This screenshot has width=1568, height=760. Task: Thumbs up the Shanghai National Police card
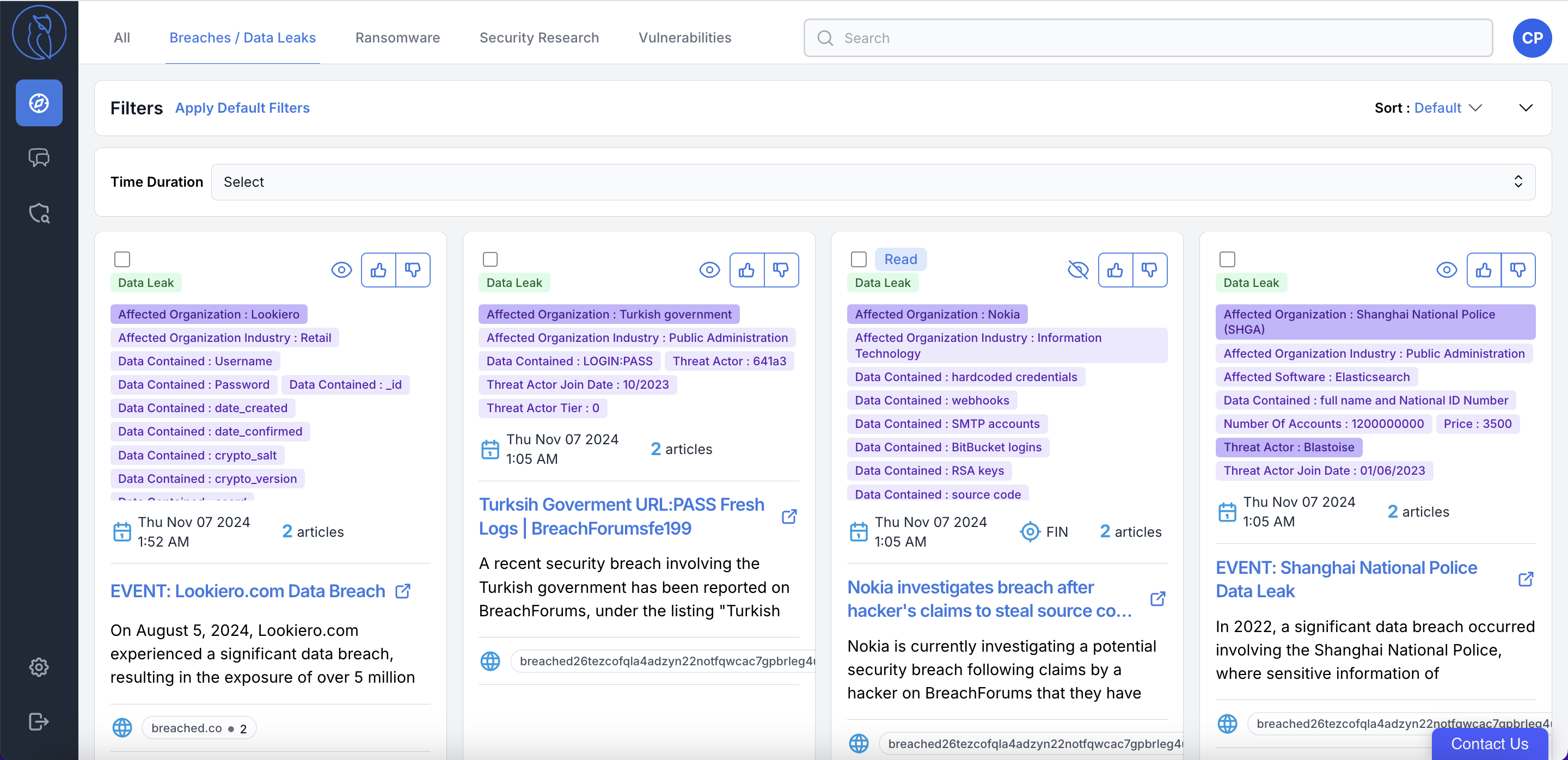pyautogui.click(x=1484, y=269)
